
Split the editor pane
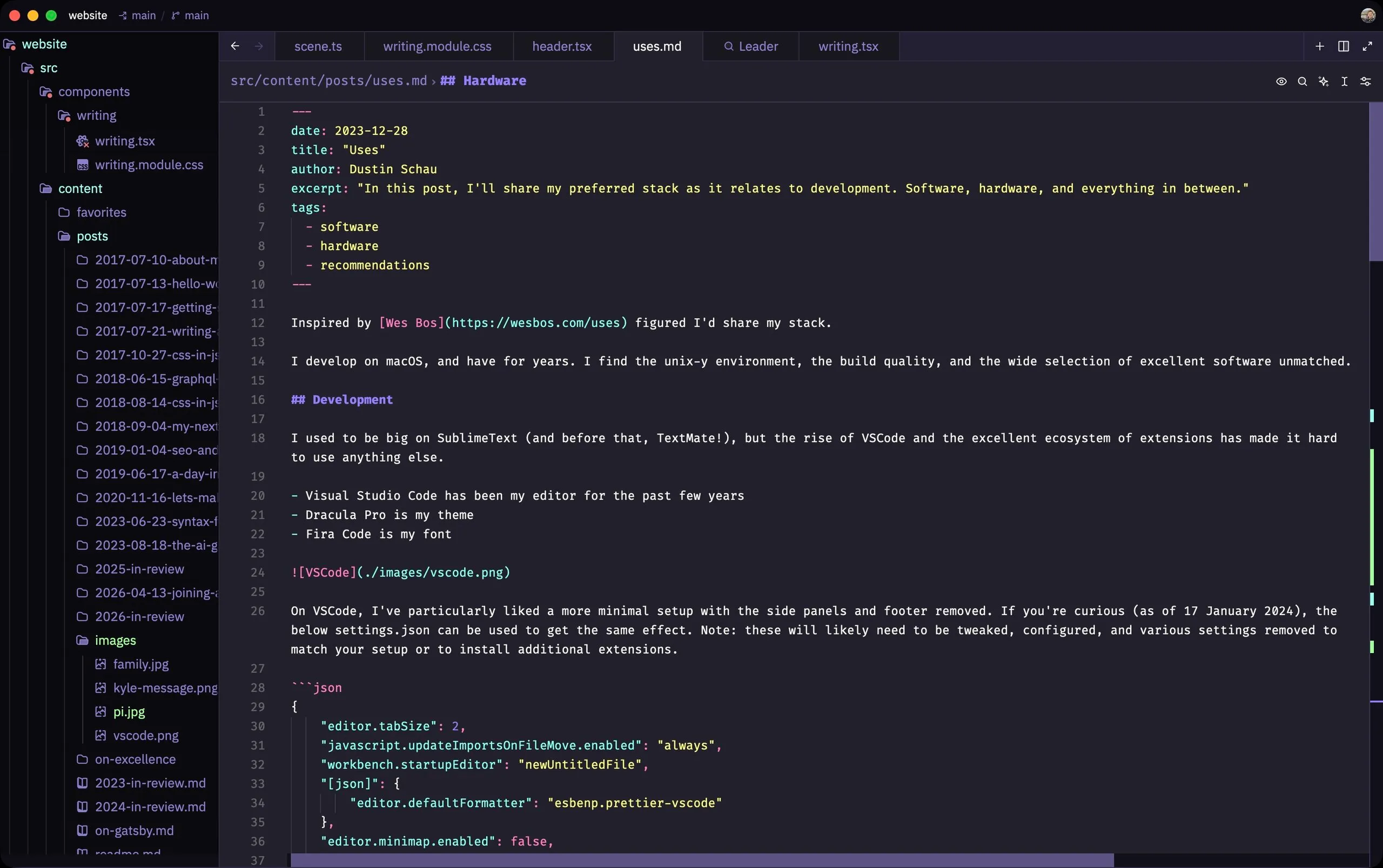pos(1344,46)
